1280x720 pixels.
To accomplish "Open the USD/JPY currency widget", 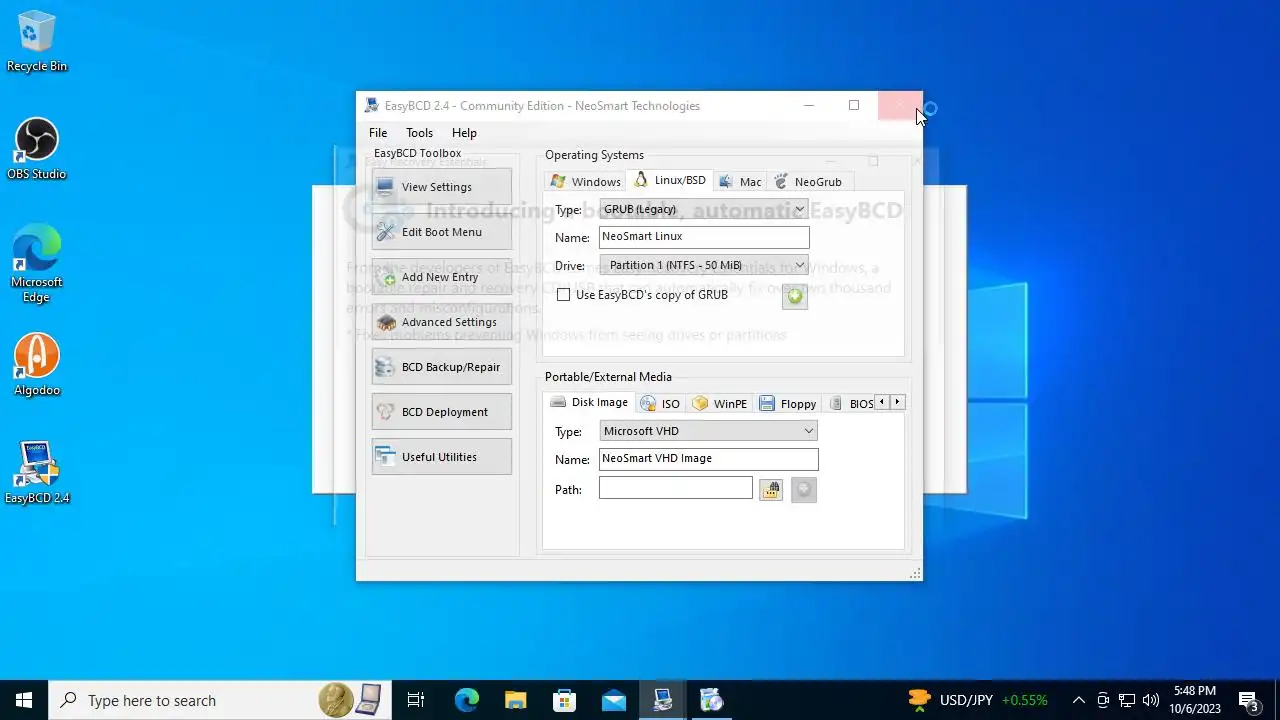I will click(978, 700).
